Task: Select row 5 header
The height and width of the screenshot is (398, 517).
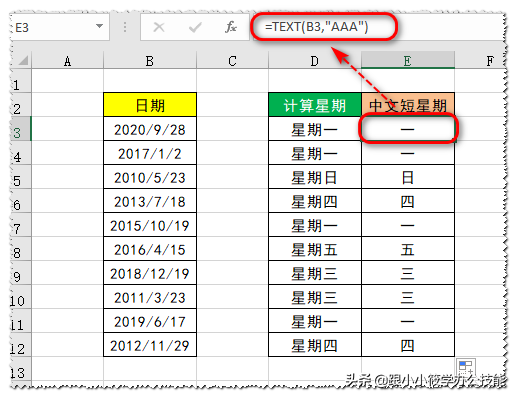Action: pos(21,177)
